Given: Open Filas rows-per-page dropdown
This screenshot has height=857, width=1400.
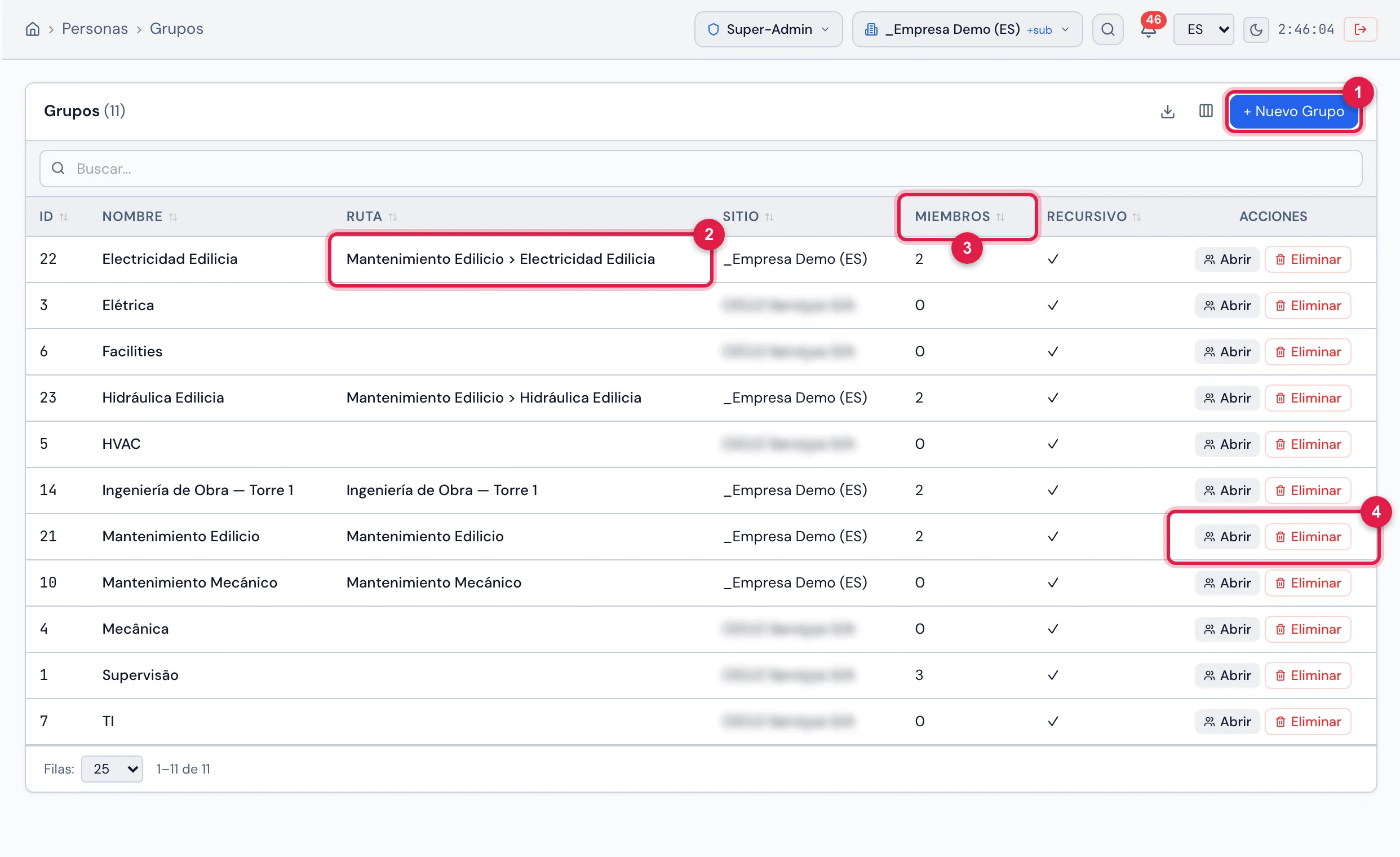Looking at the screenshot, I should pyautogui.click(x=112, y=769).
